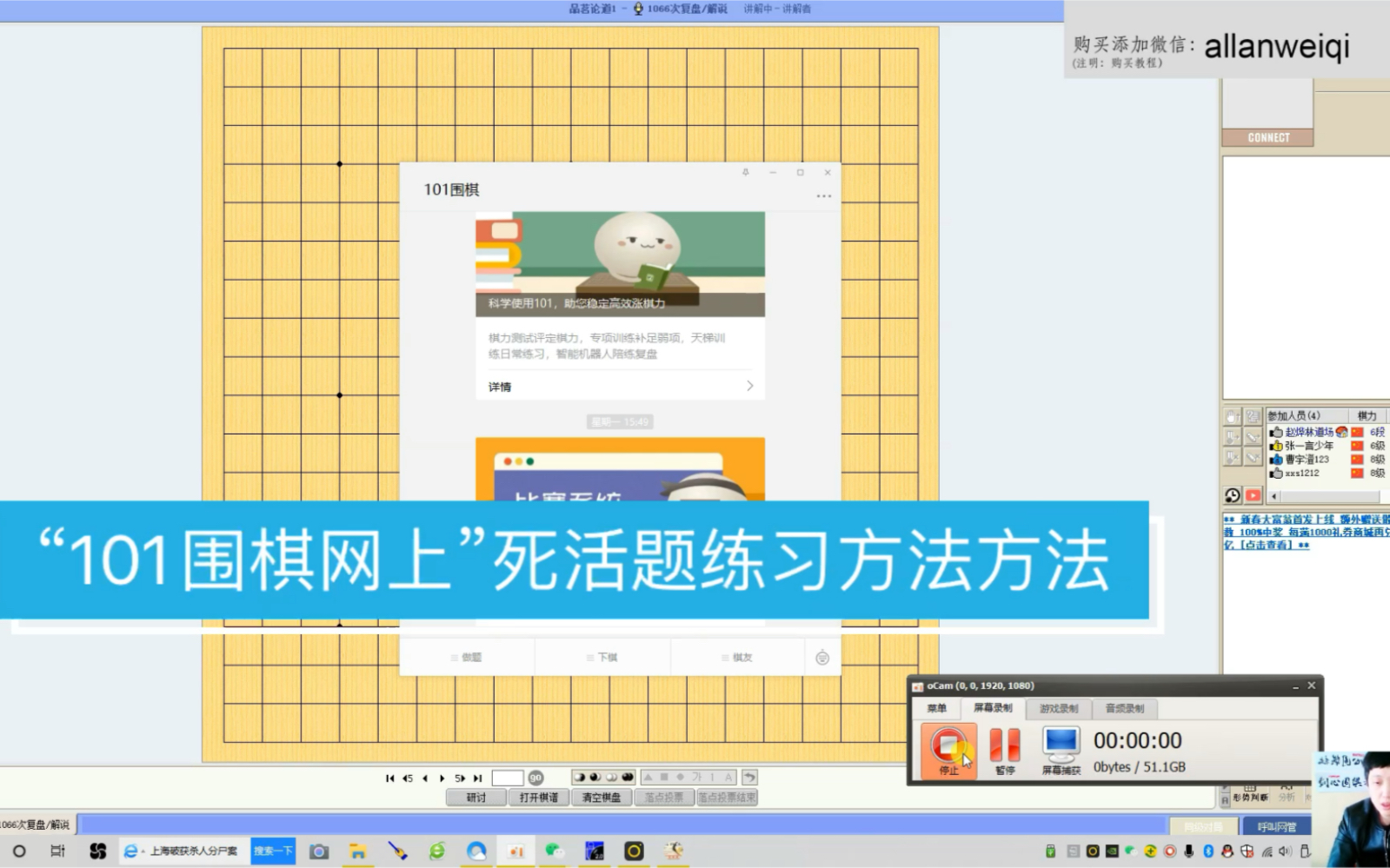Click the 1066次复盘/解说 tab at bottom

pos(37,825)
